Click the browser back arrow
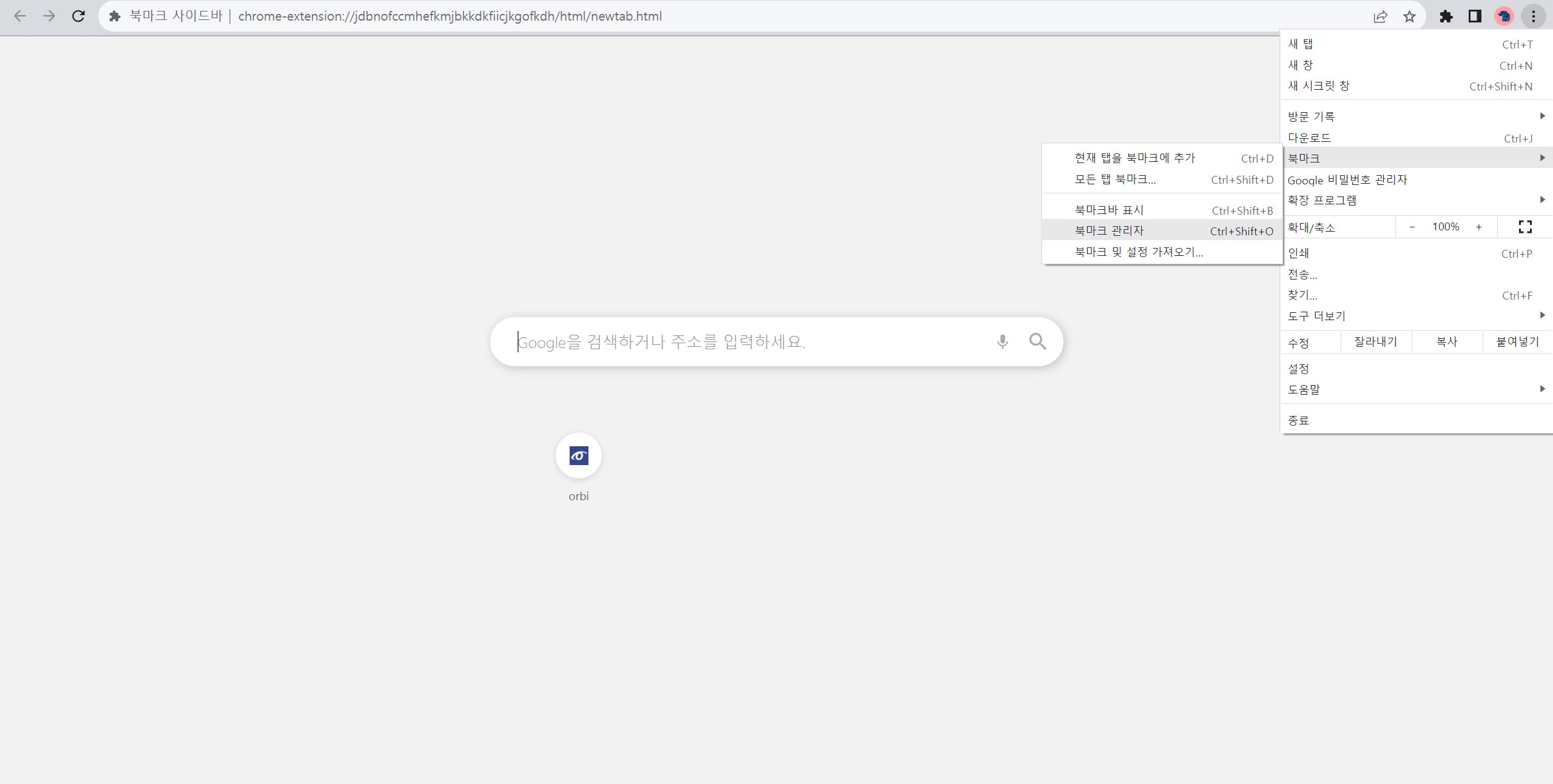Image resolution: width=1553 pixels, height=784 pixels. click(x=20, y=16)
